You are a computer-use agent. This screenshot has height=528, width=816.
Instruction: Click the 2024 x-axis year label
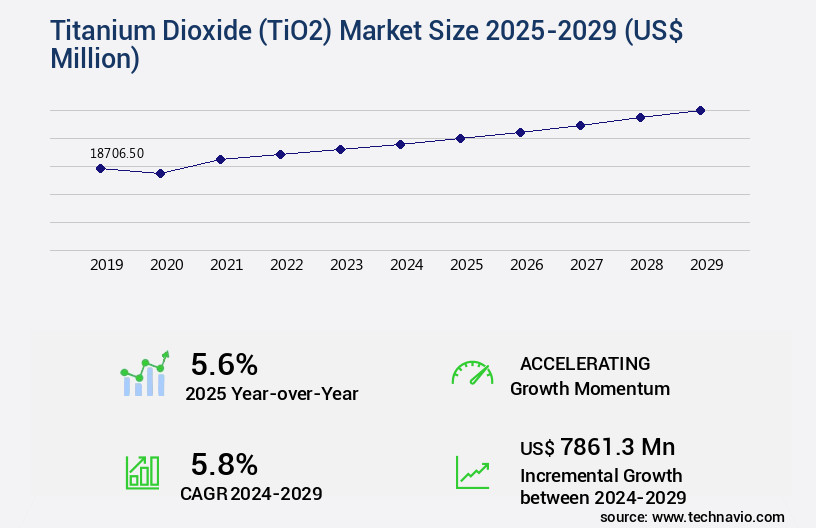[x=406, y=265]
